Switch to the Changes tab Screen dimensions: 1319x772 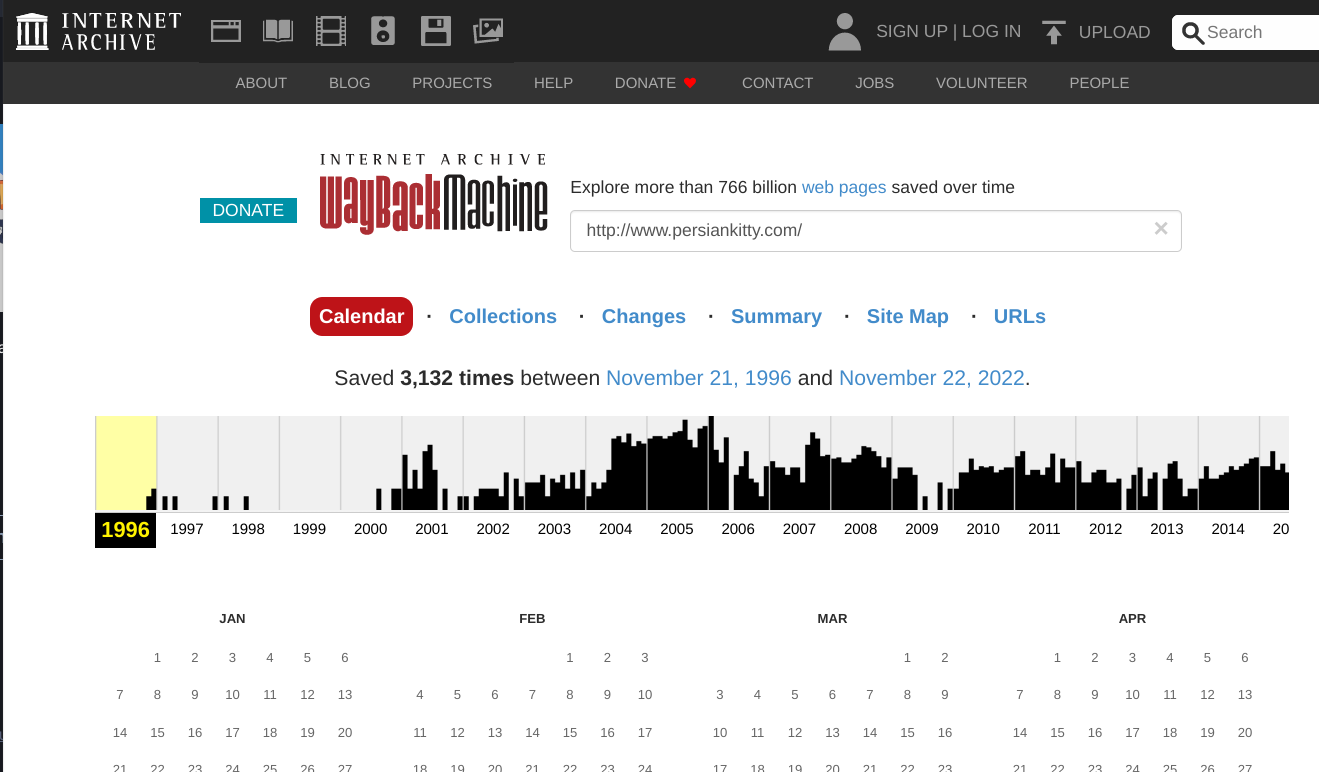point(644,316)
